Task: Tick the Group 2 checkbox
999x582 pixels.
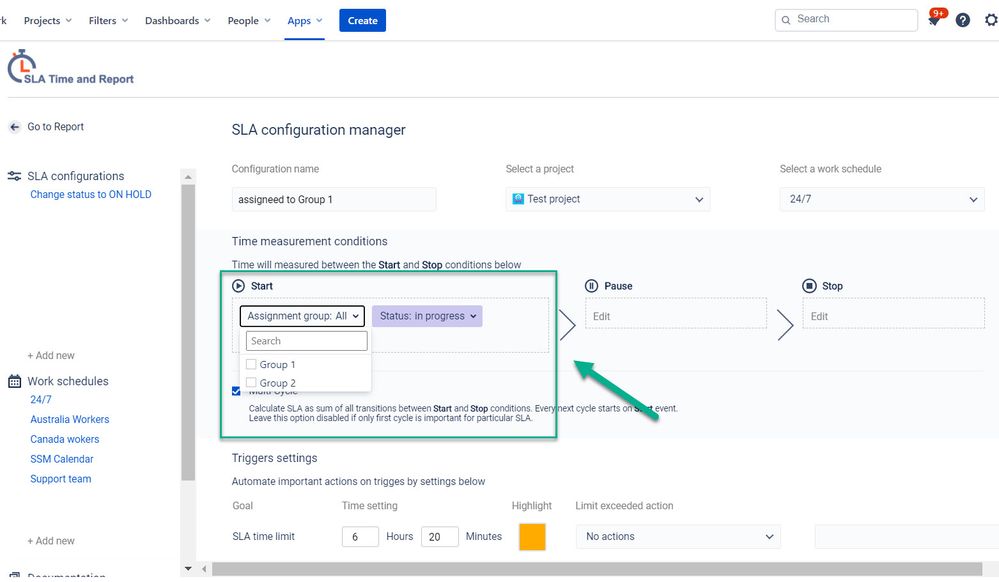Action: 251,382
